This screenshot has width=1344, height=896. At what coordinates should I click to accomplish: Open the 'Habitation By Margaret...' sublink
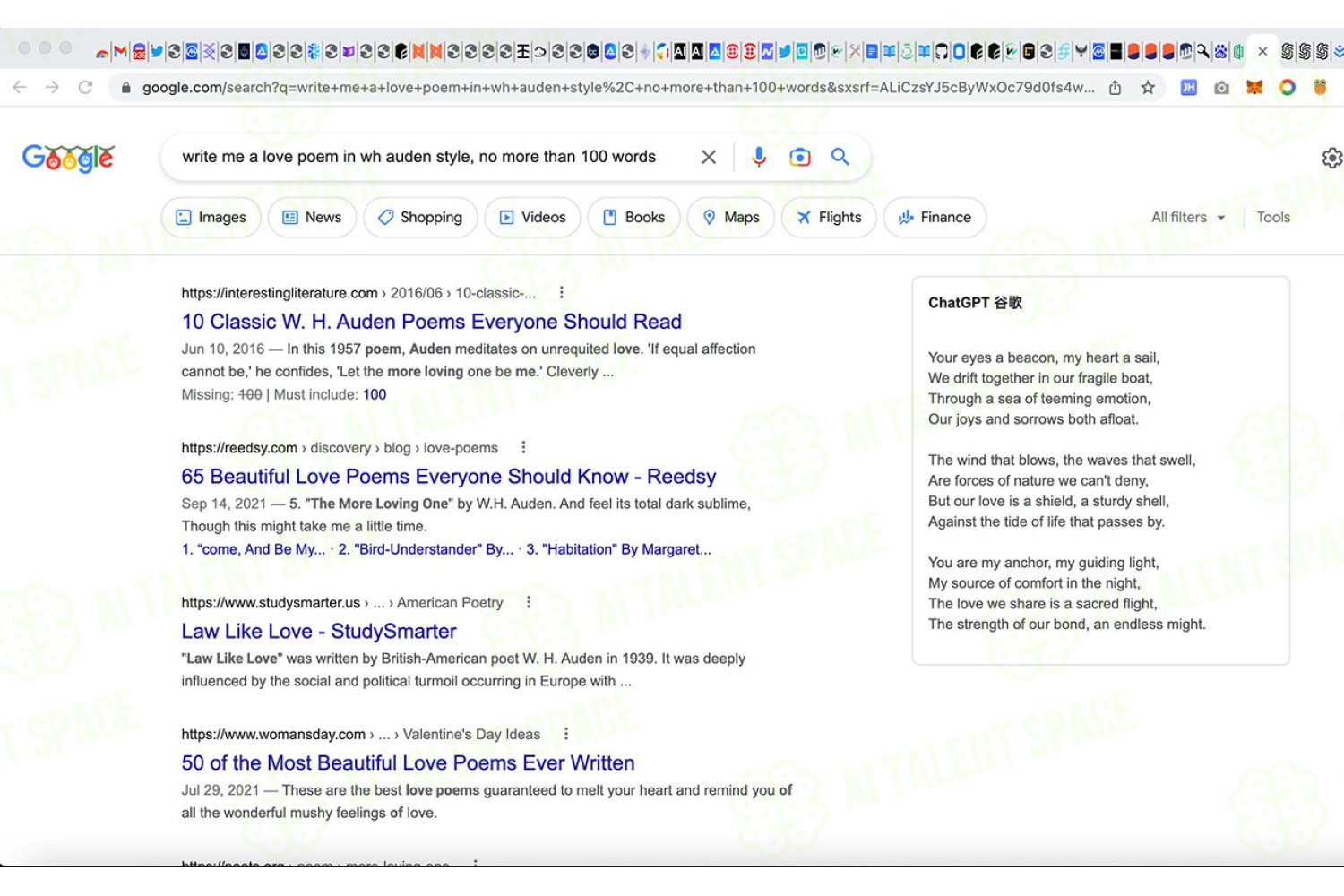point(619,549)
